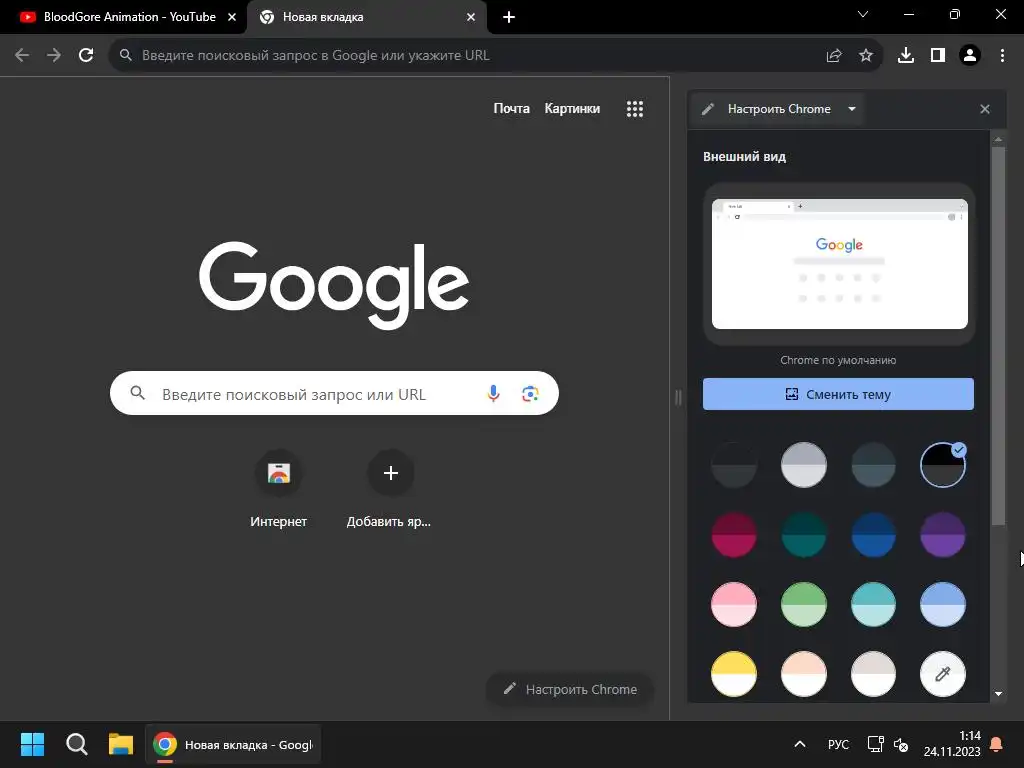Open the downloads icon in toolbar
This screenshot has width=1024, height=768.
pyautogui.click(x=906, y=56)
